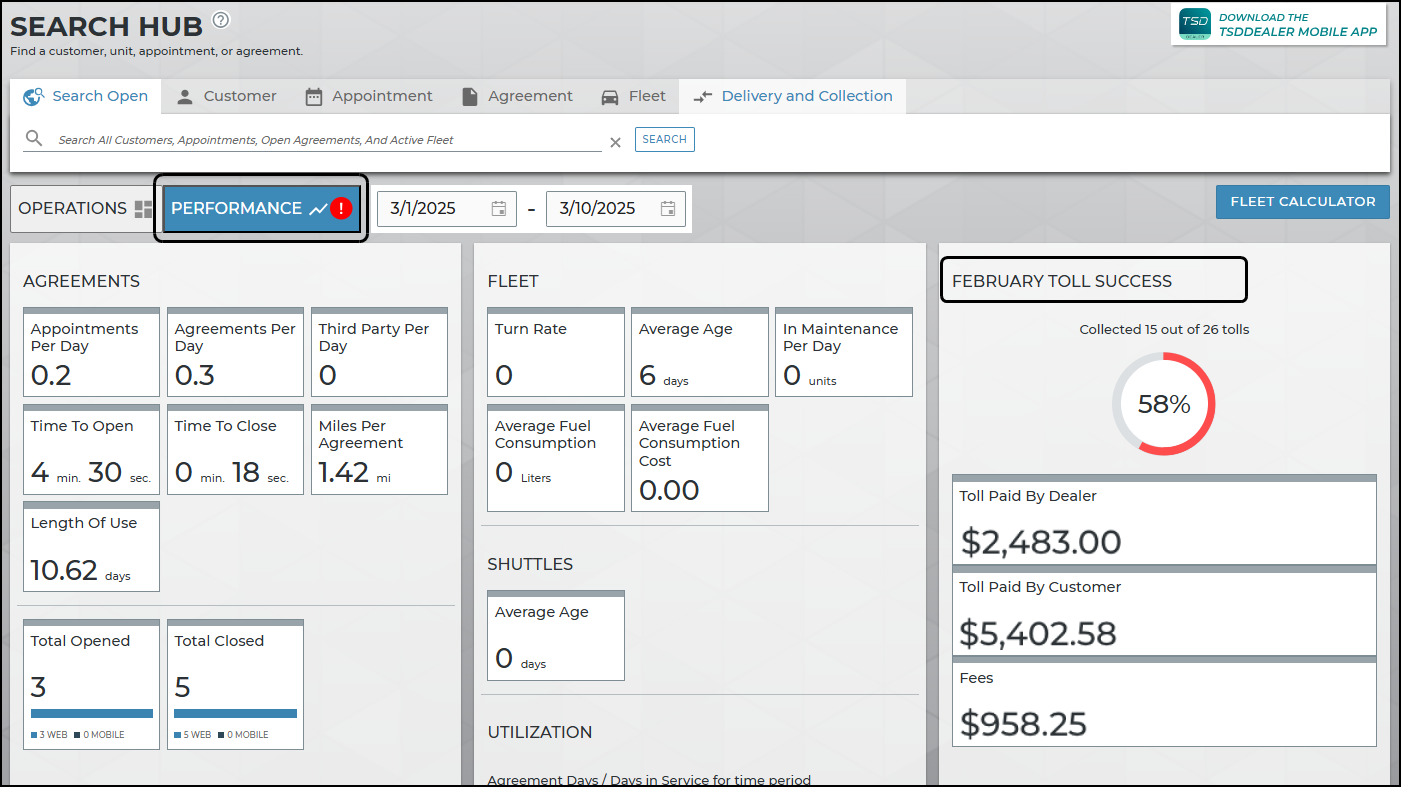Click the Operations dashboard grid icon
The height and width of the screenshot is (787, 1401).
coord(144,209)
